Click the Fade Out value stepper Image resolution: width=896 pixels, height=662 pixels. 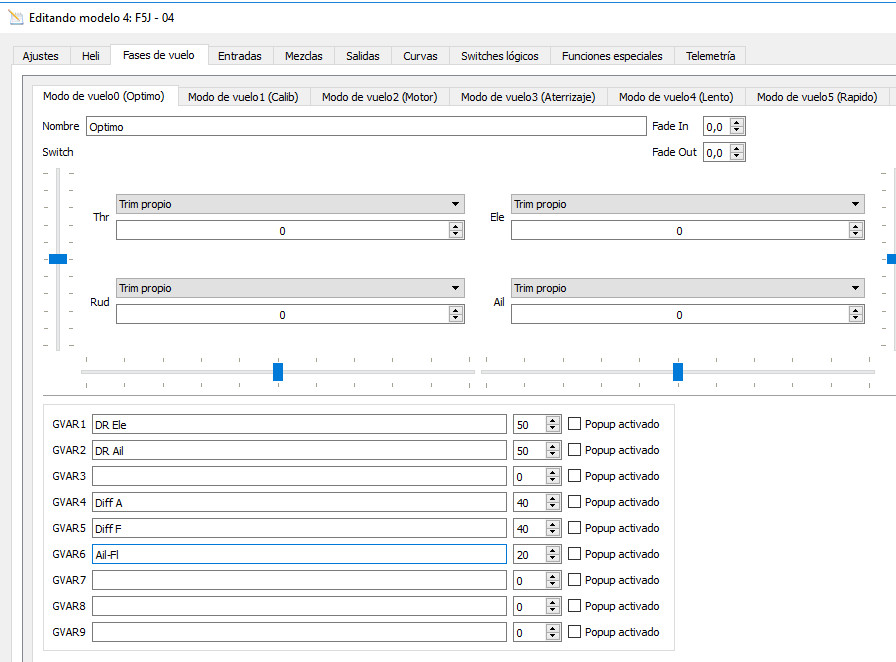click(737, 152)
